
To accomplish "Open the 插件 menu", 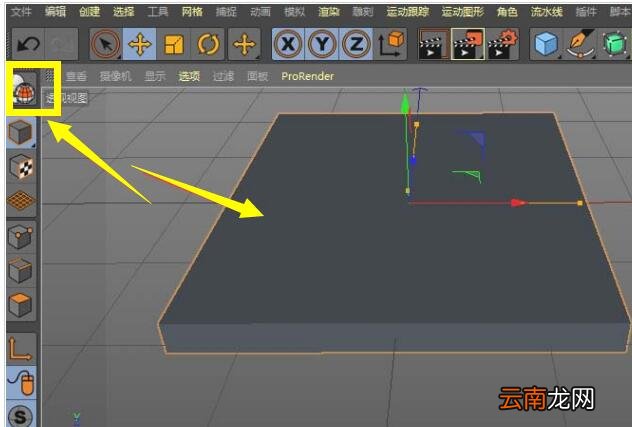I will point(586,12).
